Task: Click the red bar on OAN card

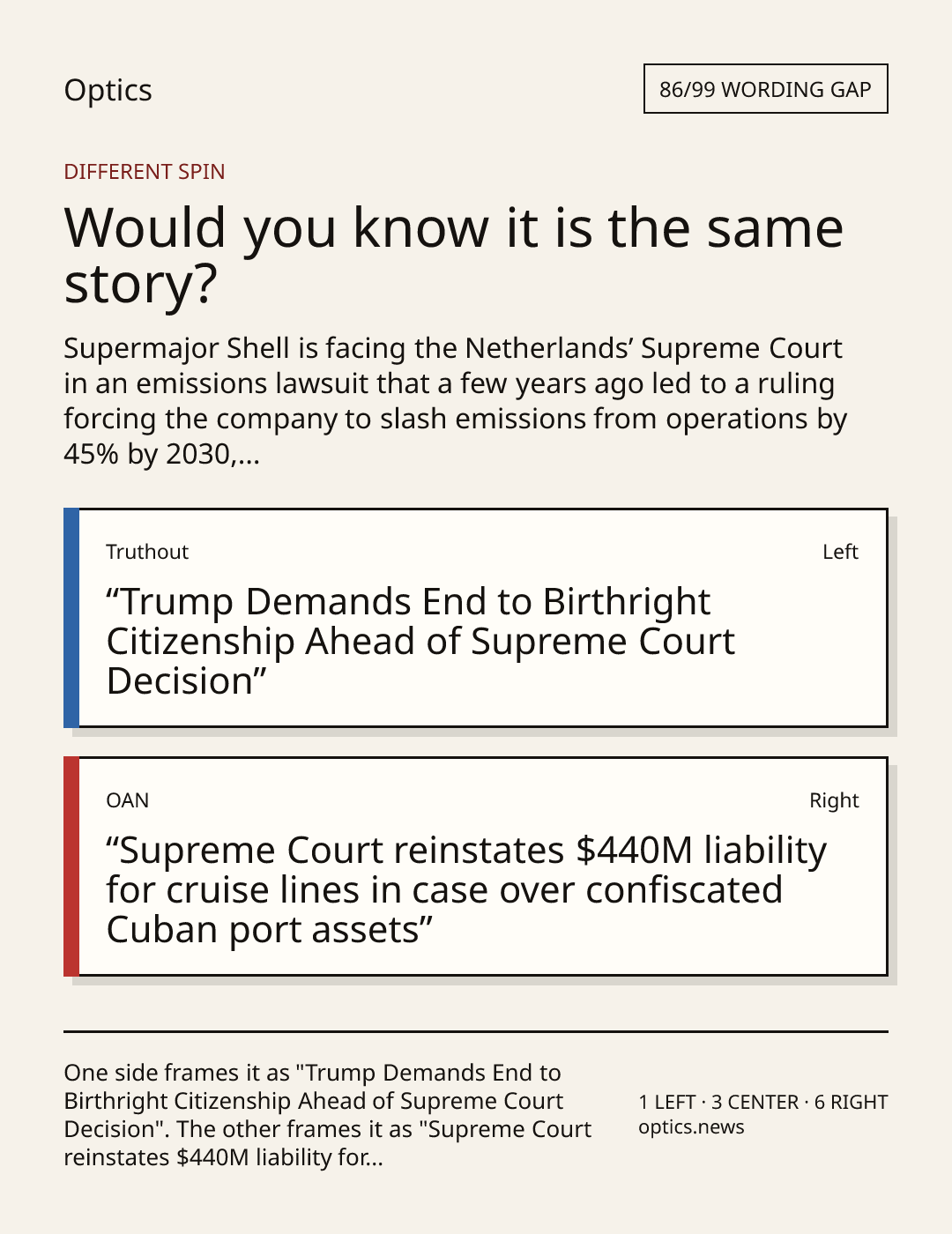Action: coord(71,866)
